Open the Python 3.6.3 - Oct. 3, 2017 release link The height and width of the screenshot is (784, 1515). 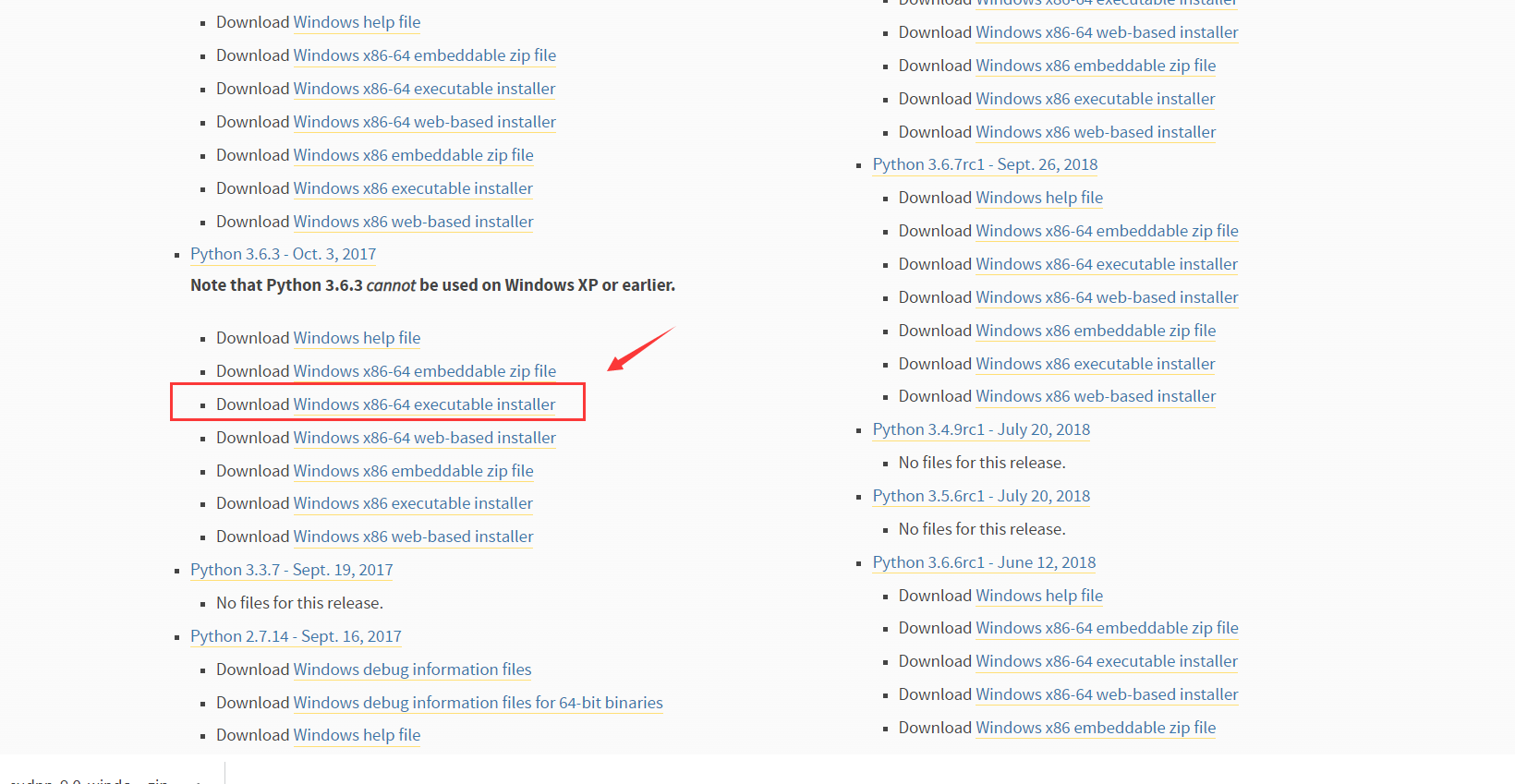283,254
